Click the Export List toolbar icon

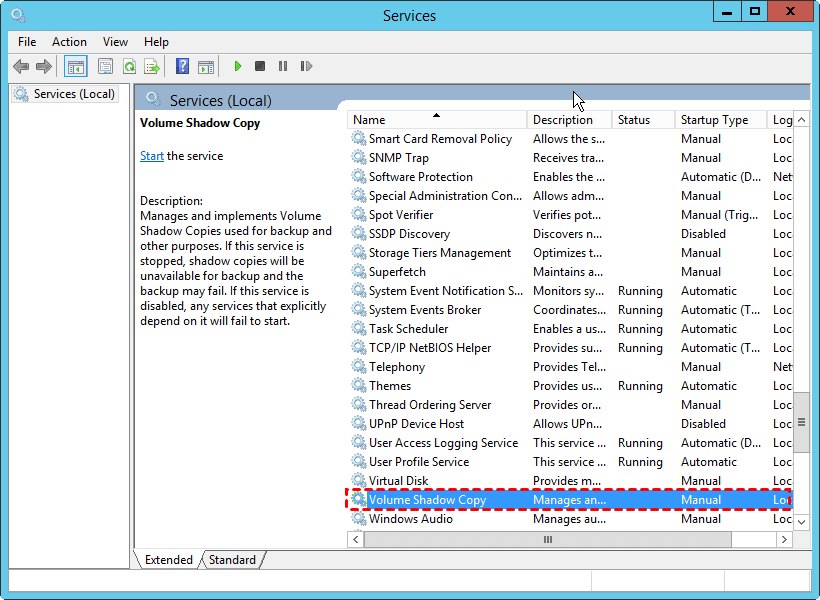coord(152,67)
